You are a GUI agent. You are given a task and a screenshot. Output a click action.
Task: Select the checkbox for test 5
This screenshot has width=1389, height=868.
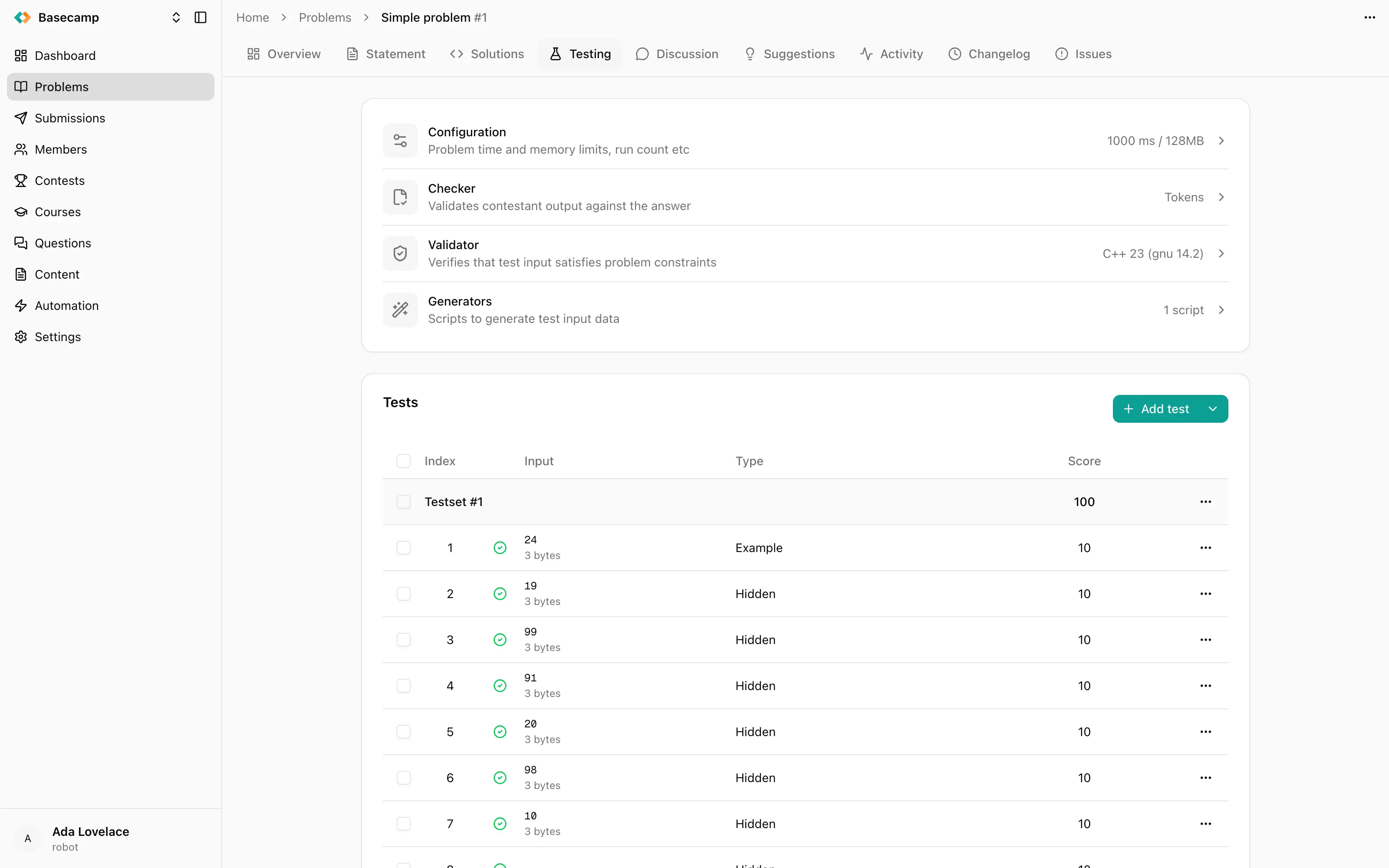(x=404, y=731)
